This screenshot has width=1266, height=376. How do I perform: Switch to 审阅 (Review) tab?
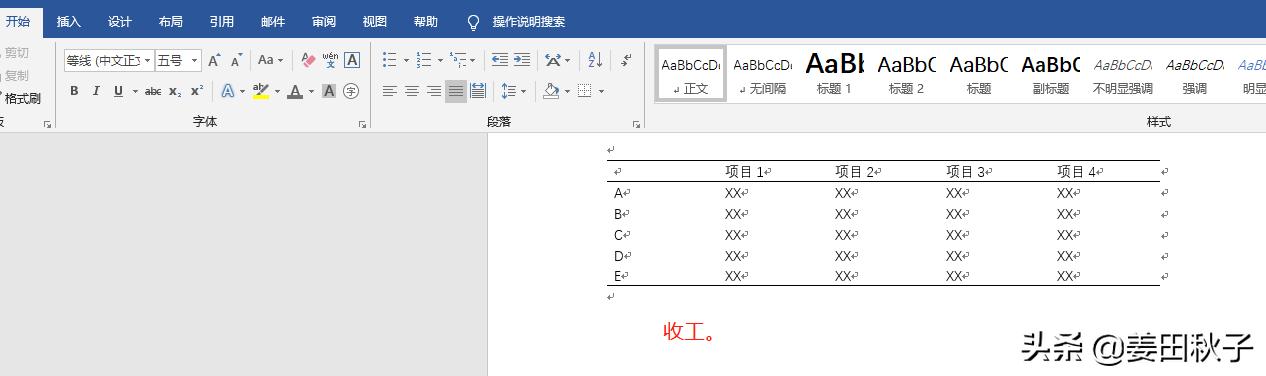pyautogui.click(x=324, y=22)
